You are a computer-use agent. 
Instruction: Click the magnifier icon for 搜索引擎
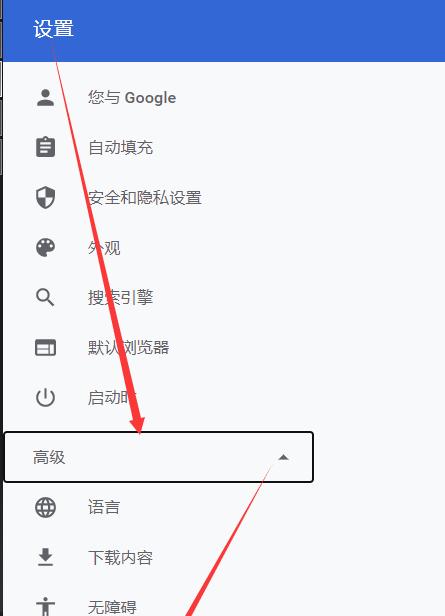46,297
